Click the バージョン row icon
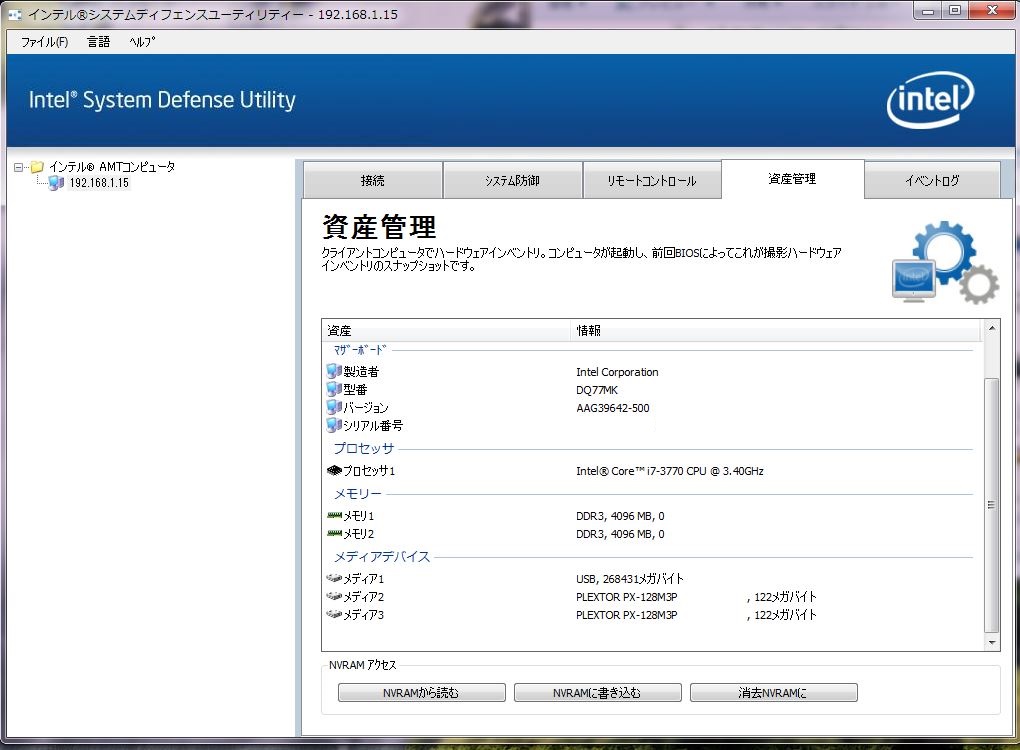 [334, 407]
